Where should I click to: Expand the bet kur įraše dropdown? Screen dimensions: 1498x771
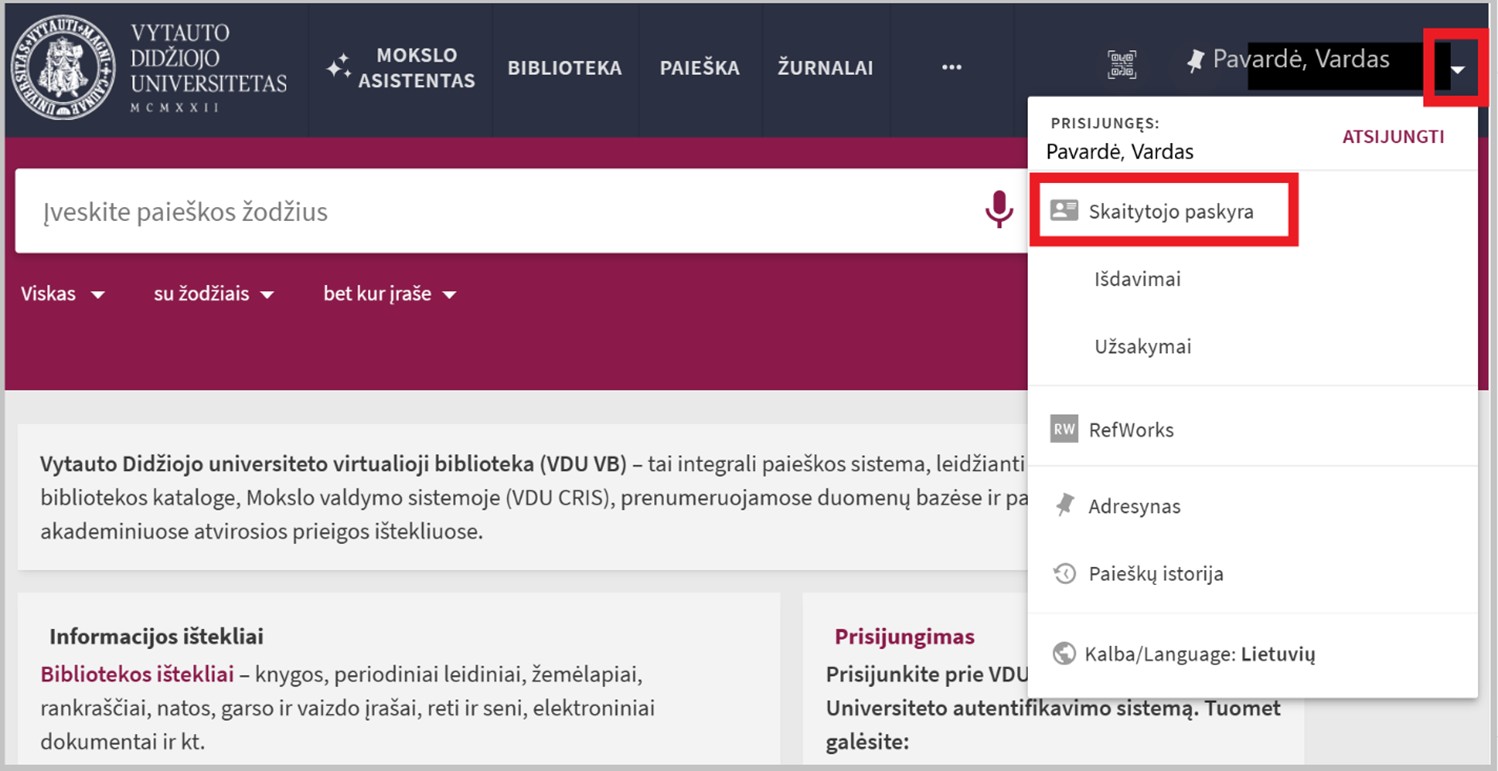point(389,294)
